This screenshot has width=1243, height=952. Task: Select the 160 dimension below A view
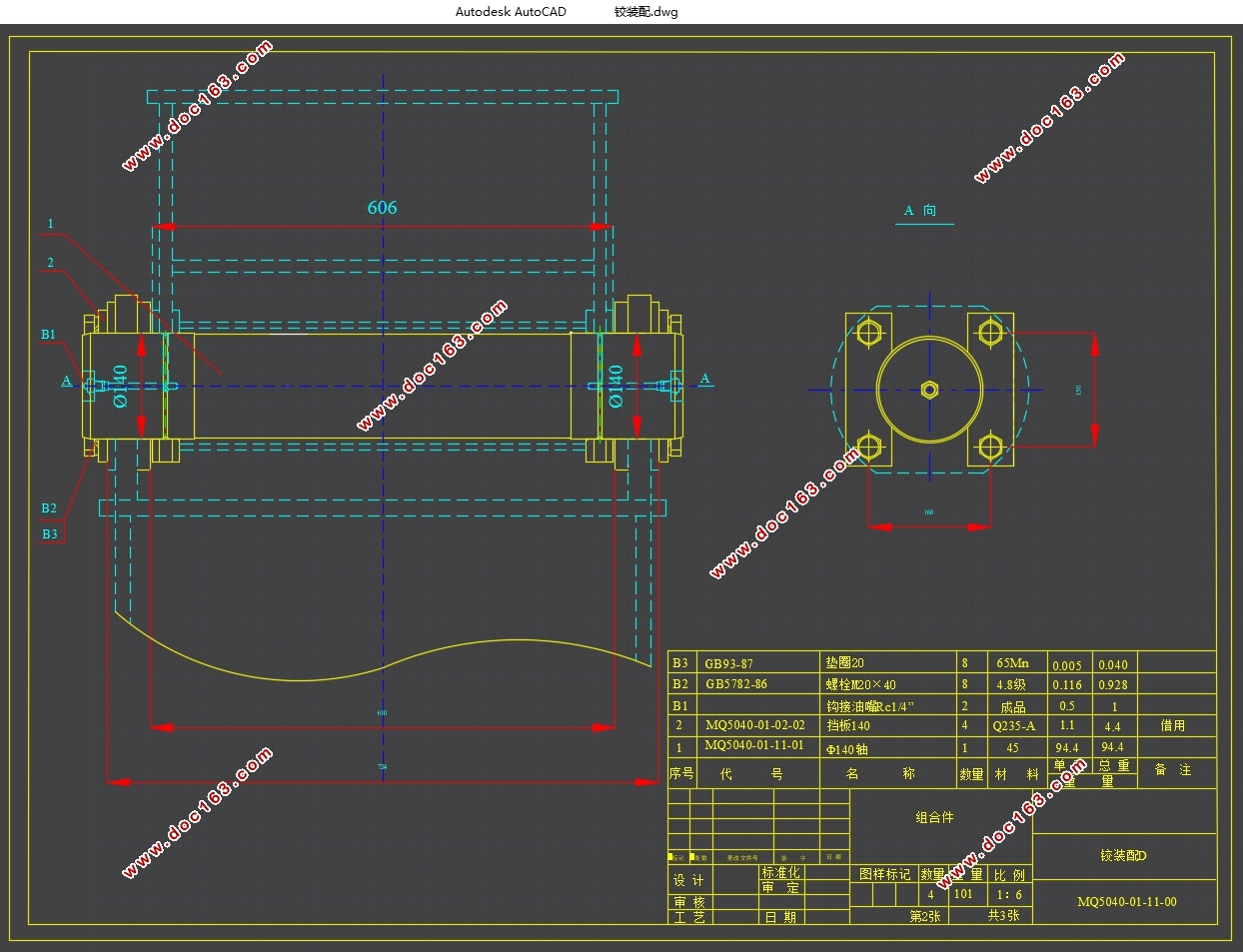coord(929,512)
